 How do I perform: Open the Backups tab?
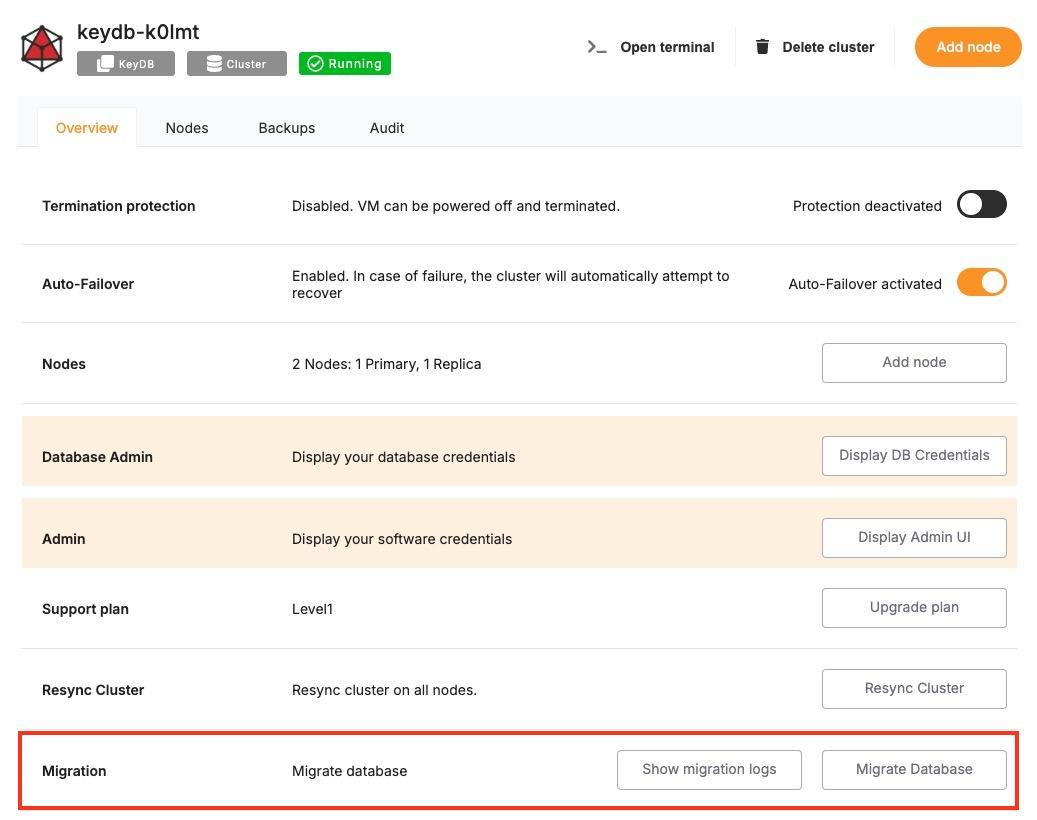click(286, 128)
